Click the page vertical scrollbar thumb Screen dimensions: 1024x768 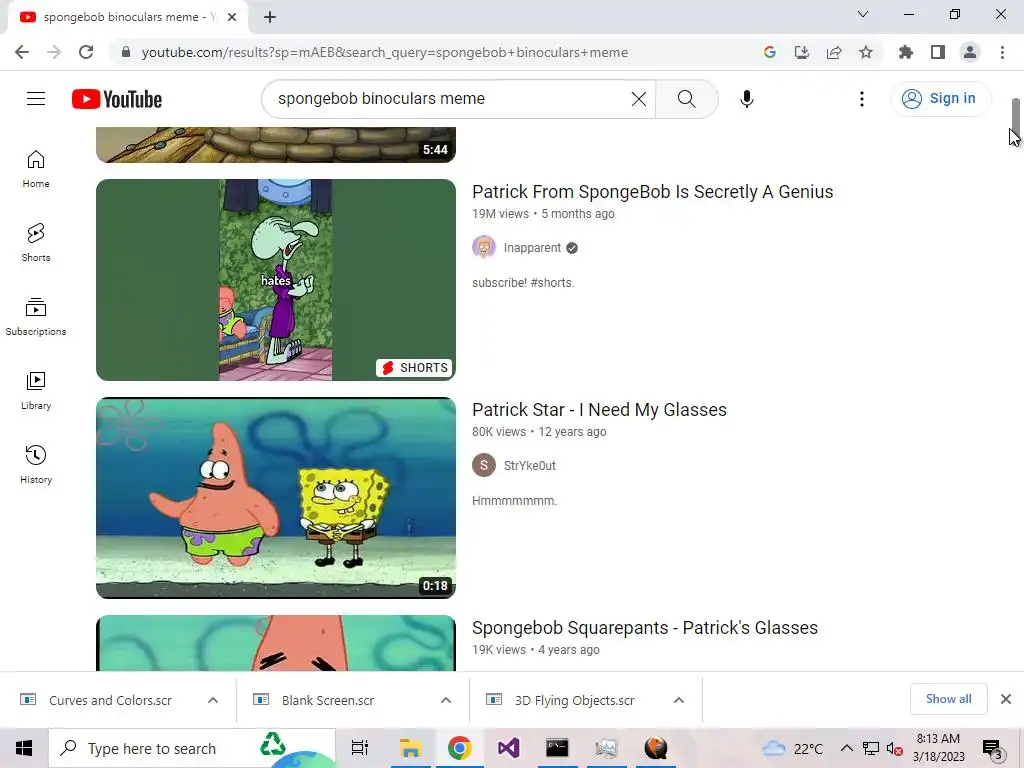pos(1016,116)
